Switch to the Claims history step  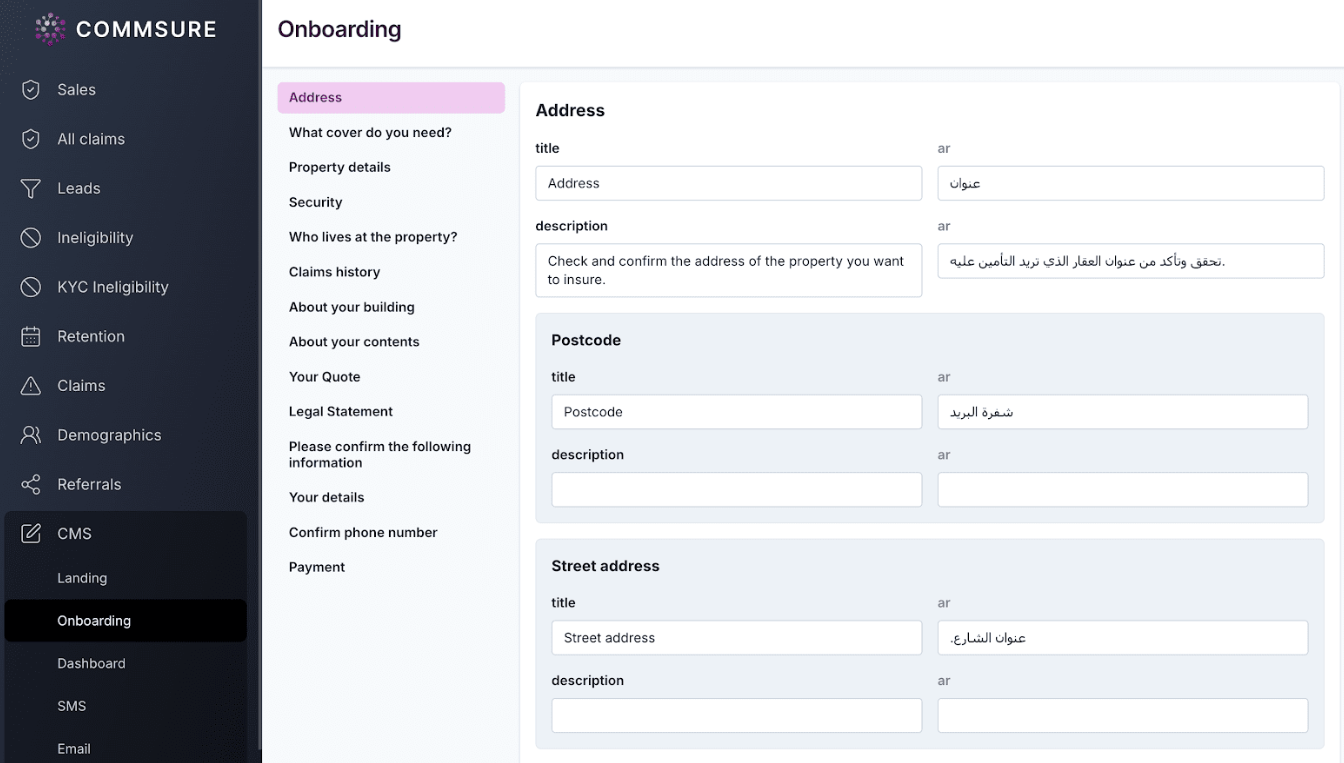pyautogui.click(x=334, y=272)
